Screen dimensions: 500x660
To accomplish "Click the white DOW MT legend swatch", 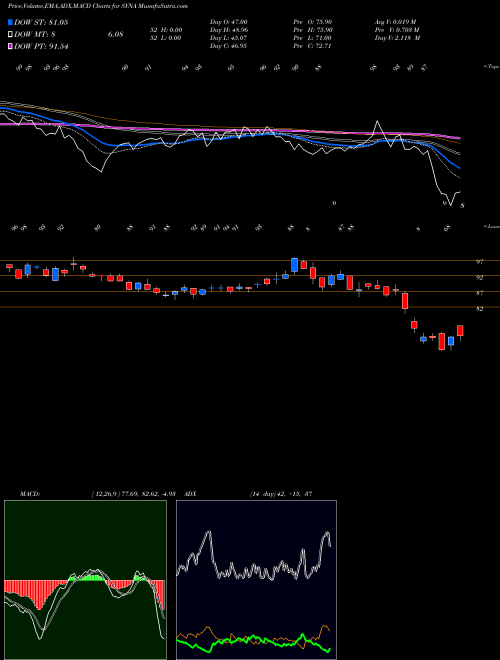I will pos(11,35).
